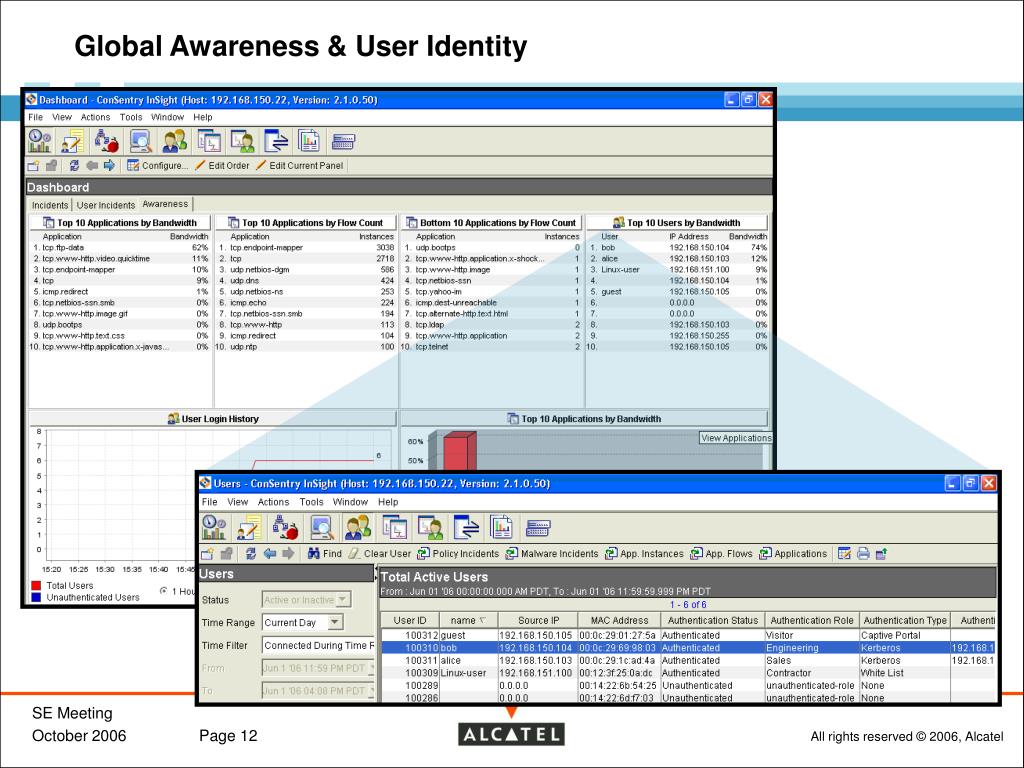Click the flows arrows icon in Dashboard toolbar
The image size is (1024, 768).
(x=276, y=140)
